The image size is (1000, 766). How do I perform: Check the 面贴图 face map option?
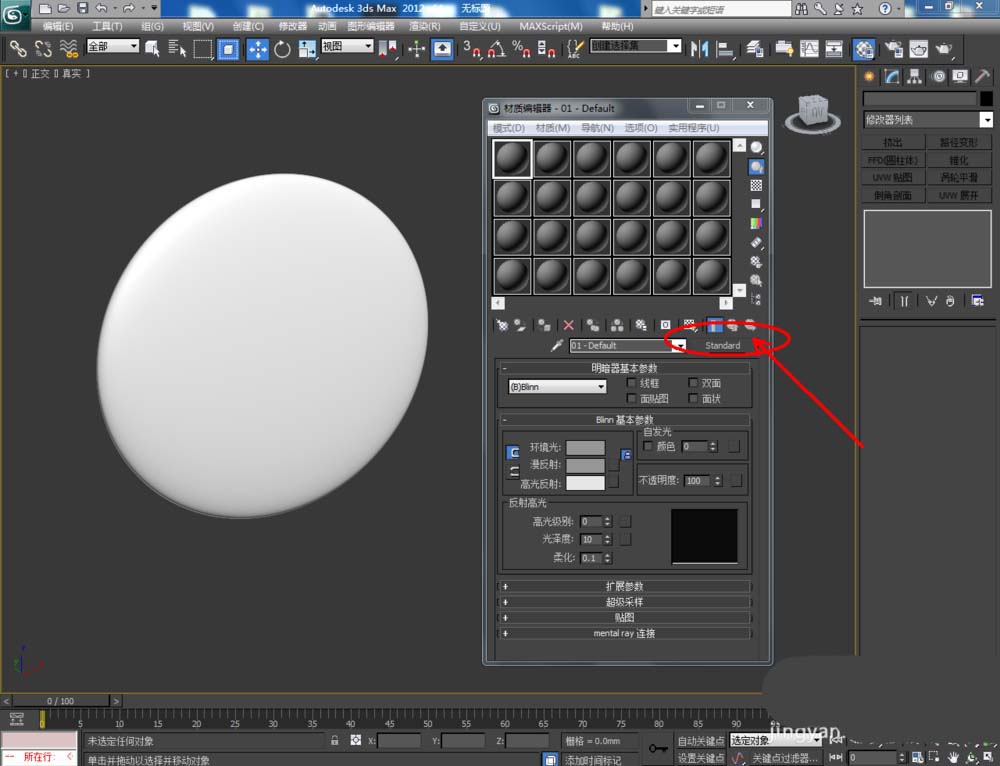(632, 399)
